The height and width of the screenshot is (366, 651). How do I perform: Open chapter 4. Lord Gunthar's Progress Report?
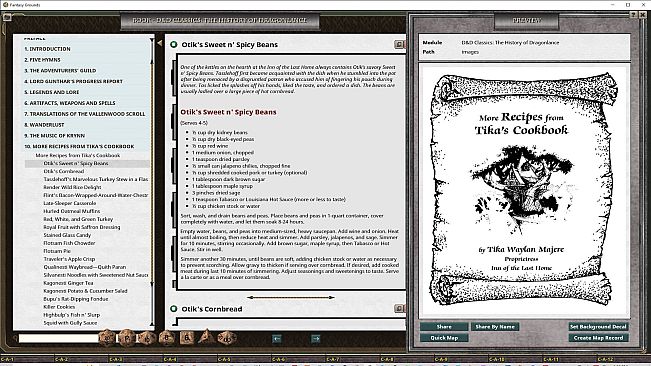(73, 81)
